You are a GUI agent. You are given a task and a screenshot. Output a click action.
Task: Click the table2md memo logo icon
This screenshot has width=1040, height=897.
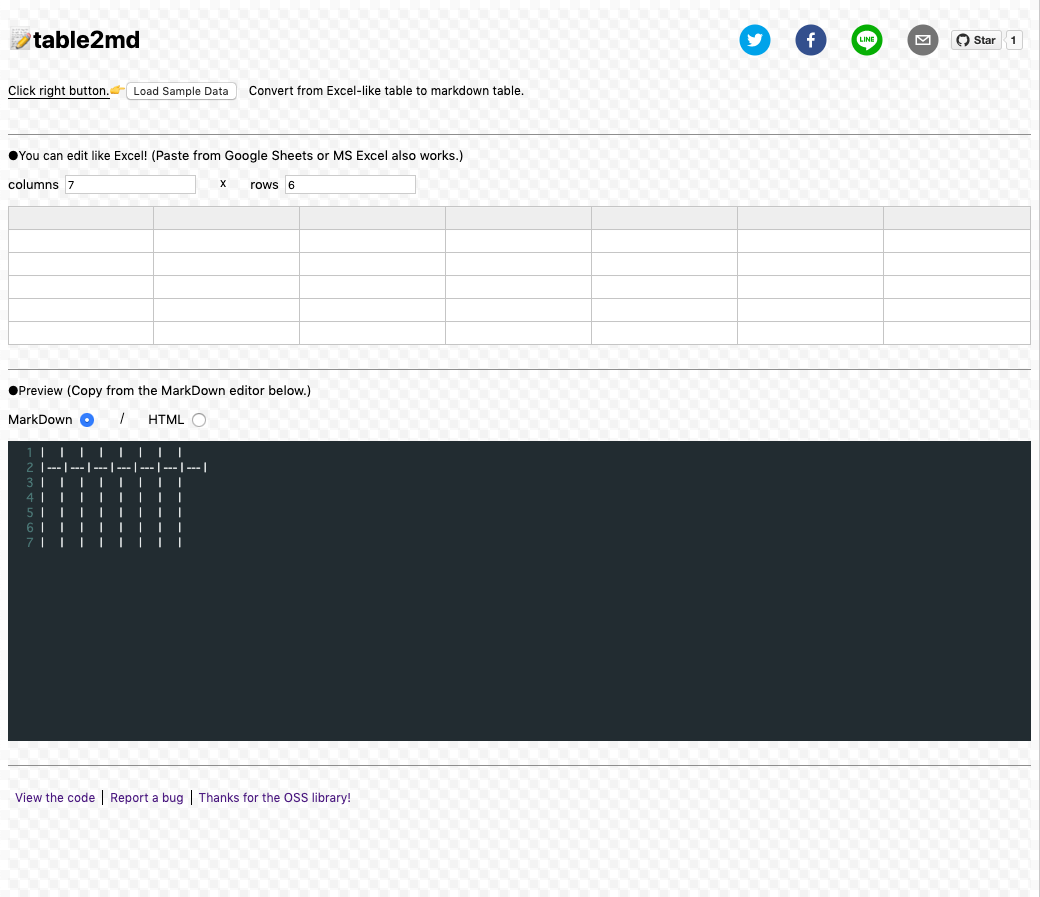[x=20, y=39]
